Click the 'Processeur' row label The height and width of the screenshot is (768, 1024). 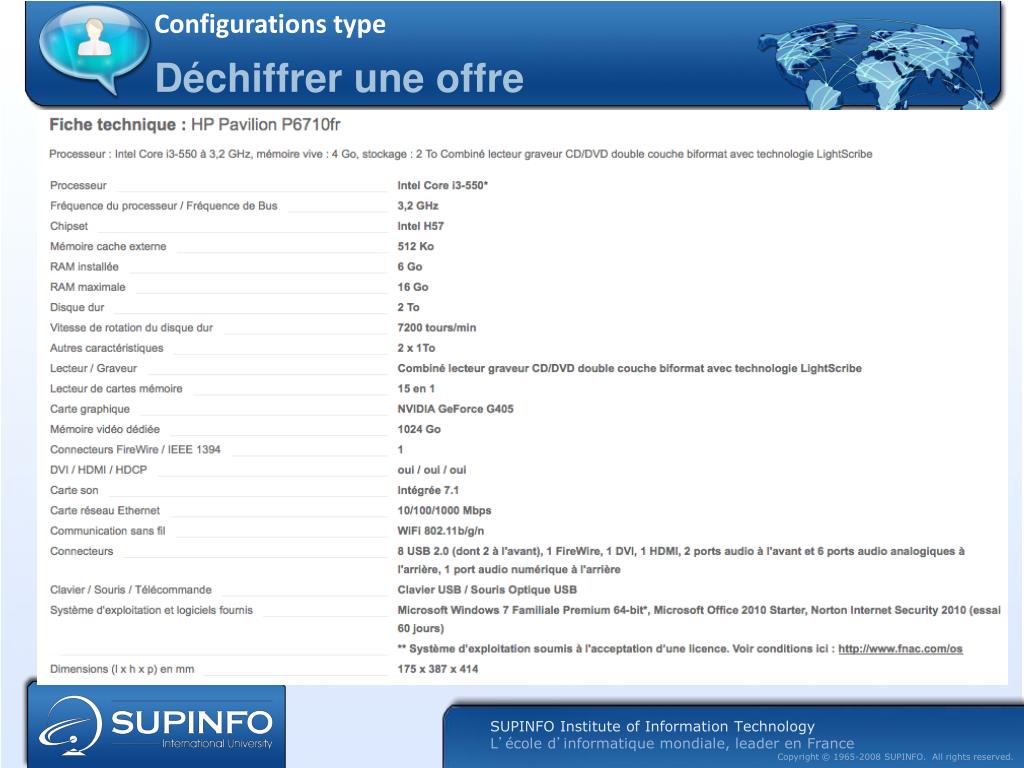tap(78, 185)
